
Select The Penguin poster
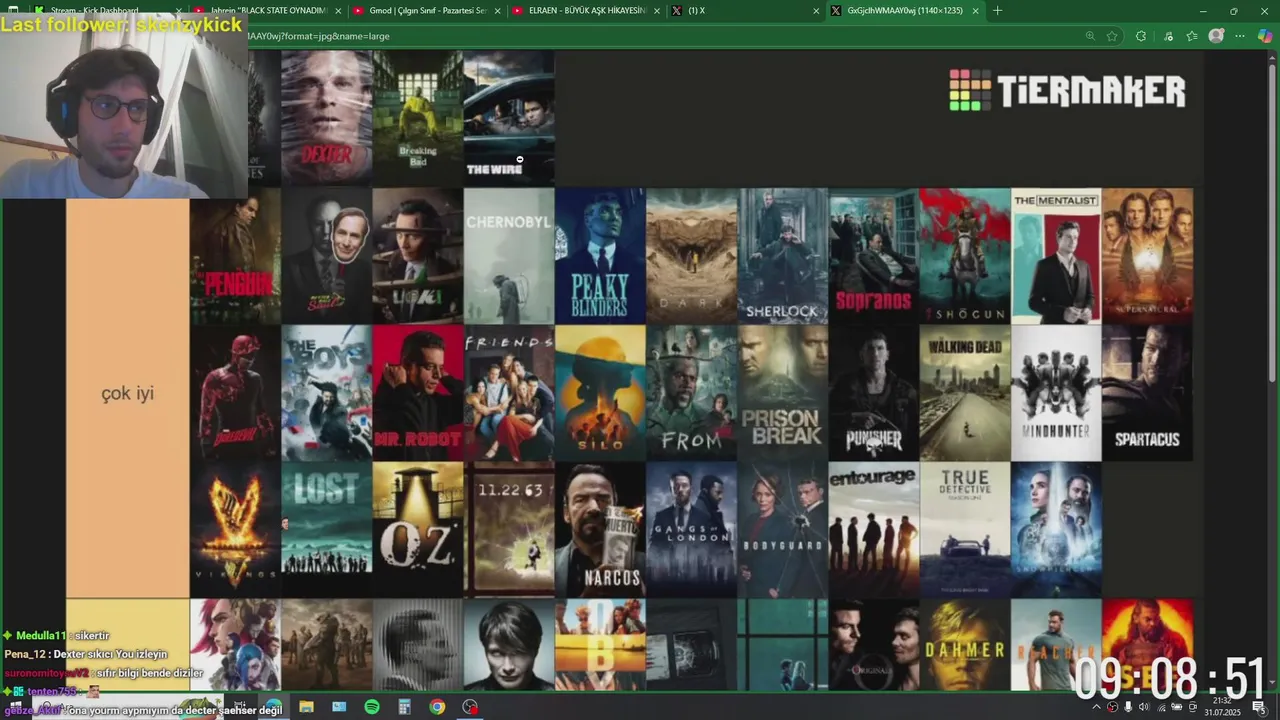(x=235, y=256)
